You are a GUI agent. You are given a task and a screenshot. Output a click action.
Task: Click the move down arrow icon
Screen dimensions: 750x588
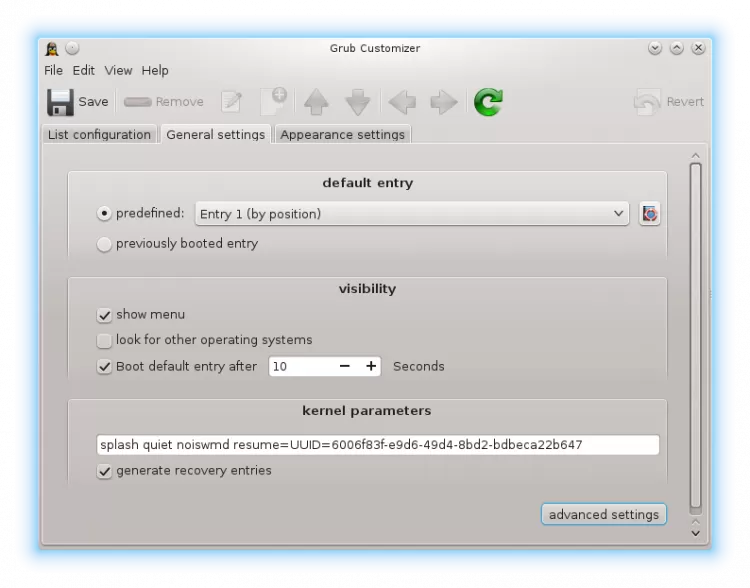(357, 102)
